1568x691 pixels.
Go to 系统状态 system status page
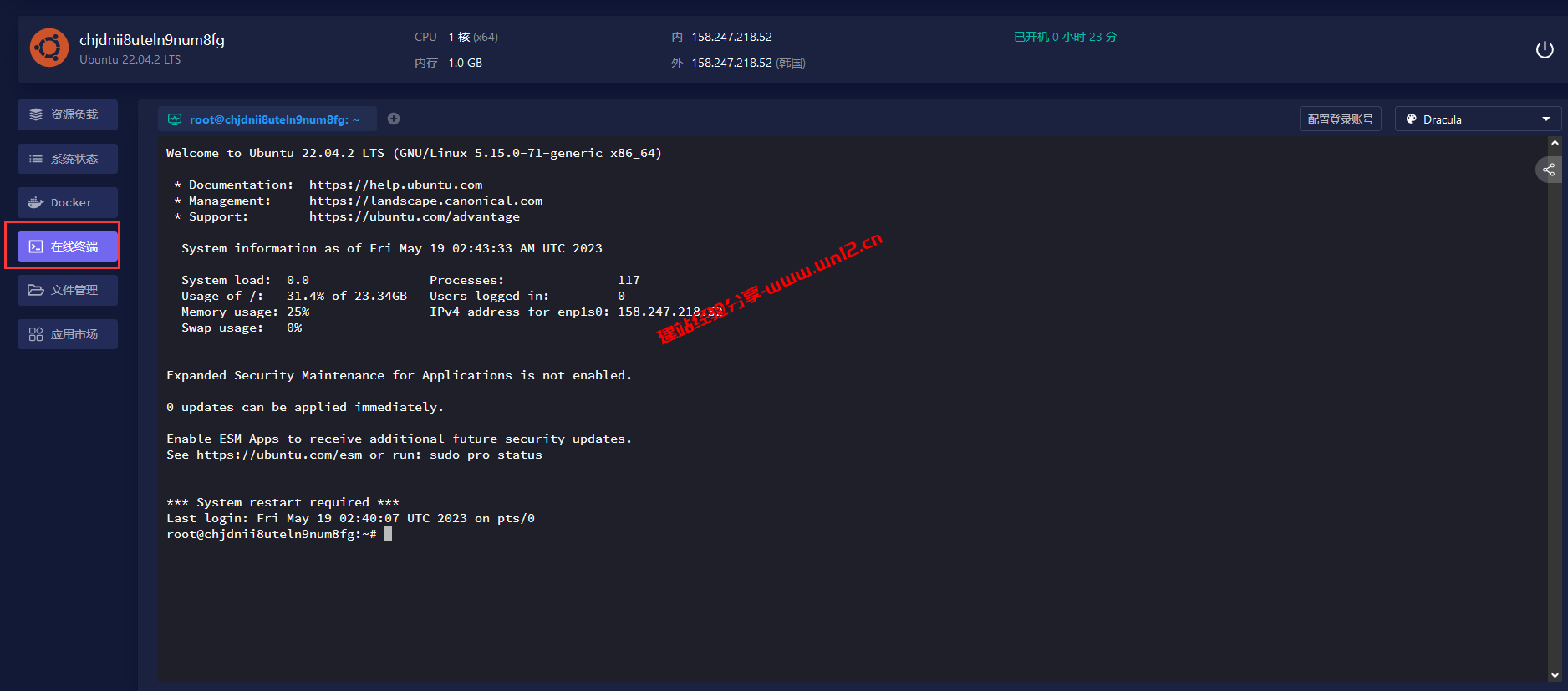coord(67,159)
